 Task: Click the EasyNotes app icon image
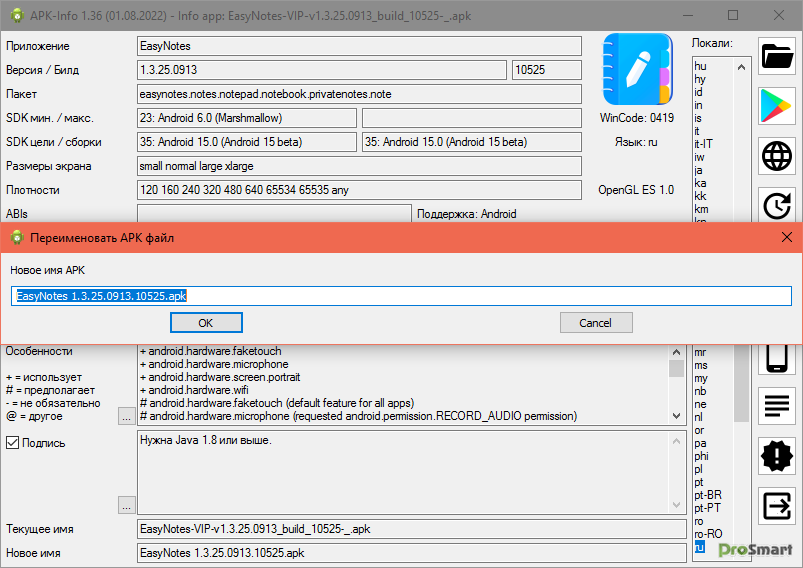(x=636, y=71)
